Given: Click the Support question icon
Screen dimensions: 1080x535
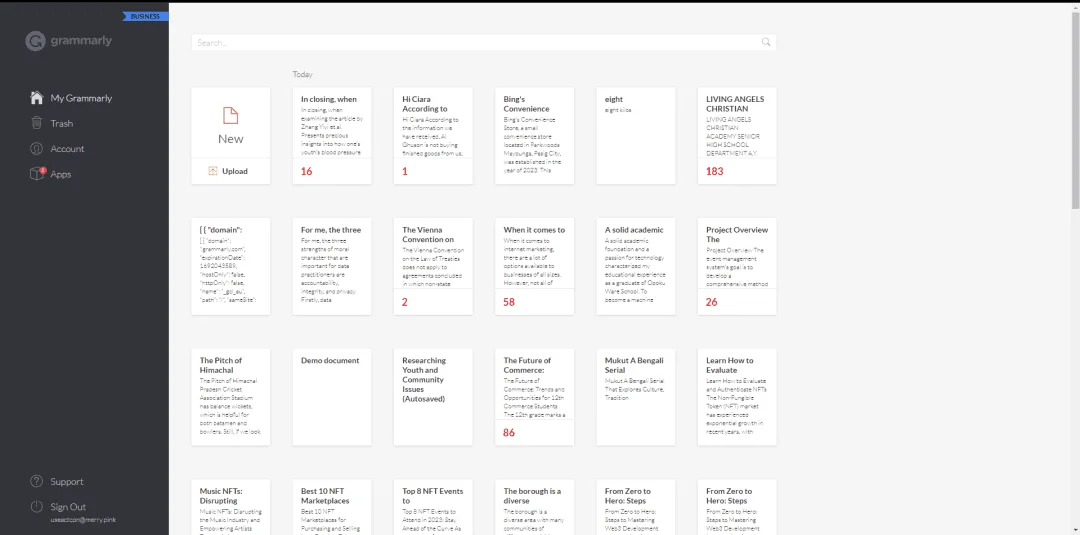Looking at the screenshot, I should 37,481.
